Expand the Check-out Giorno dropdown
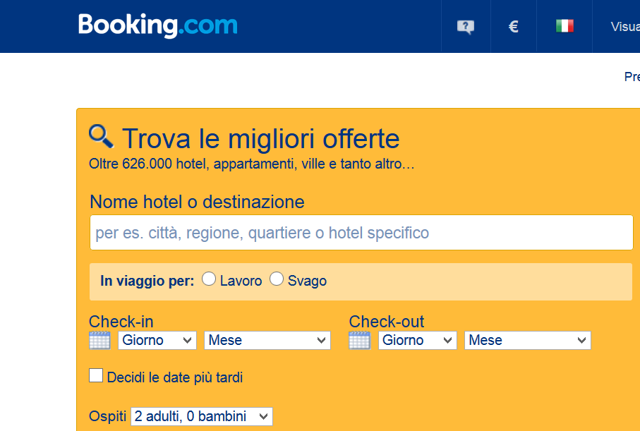 418,340
